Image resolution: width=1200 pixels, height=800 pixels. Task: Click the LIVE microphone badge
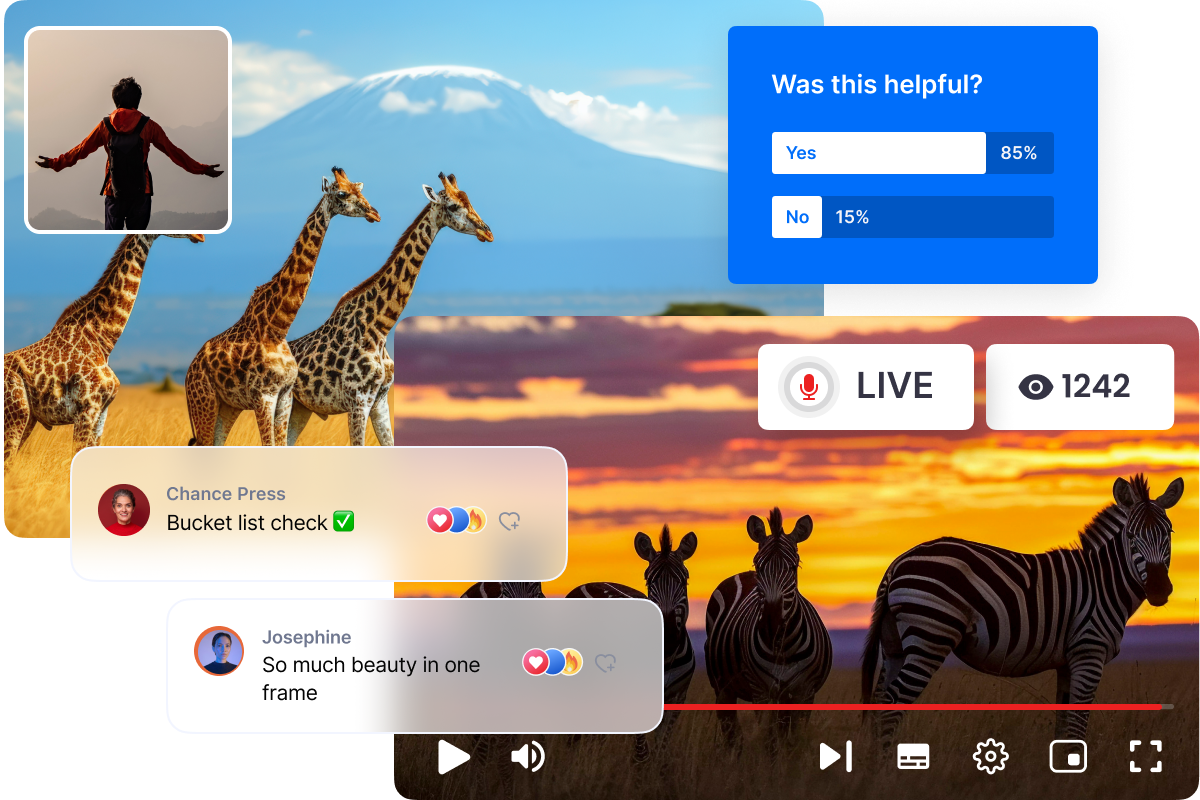pos(866,387)
